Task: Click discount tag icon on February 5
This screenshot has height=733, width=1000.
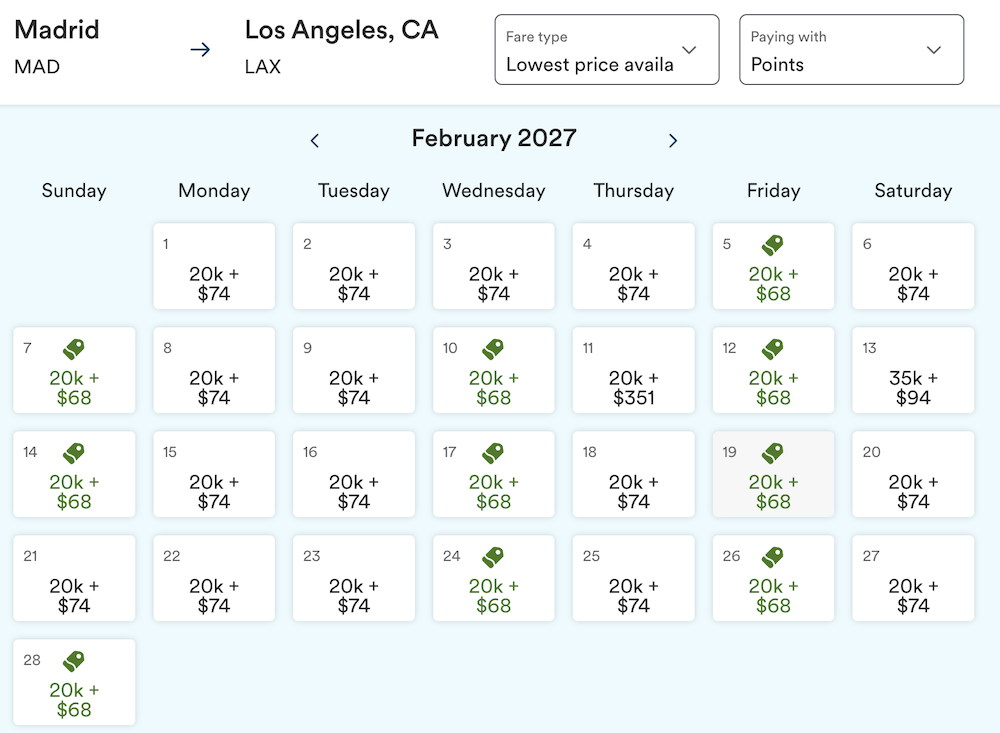Action: tap(772, 244)
